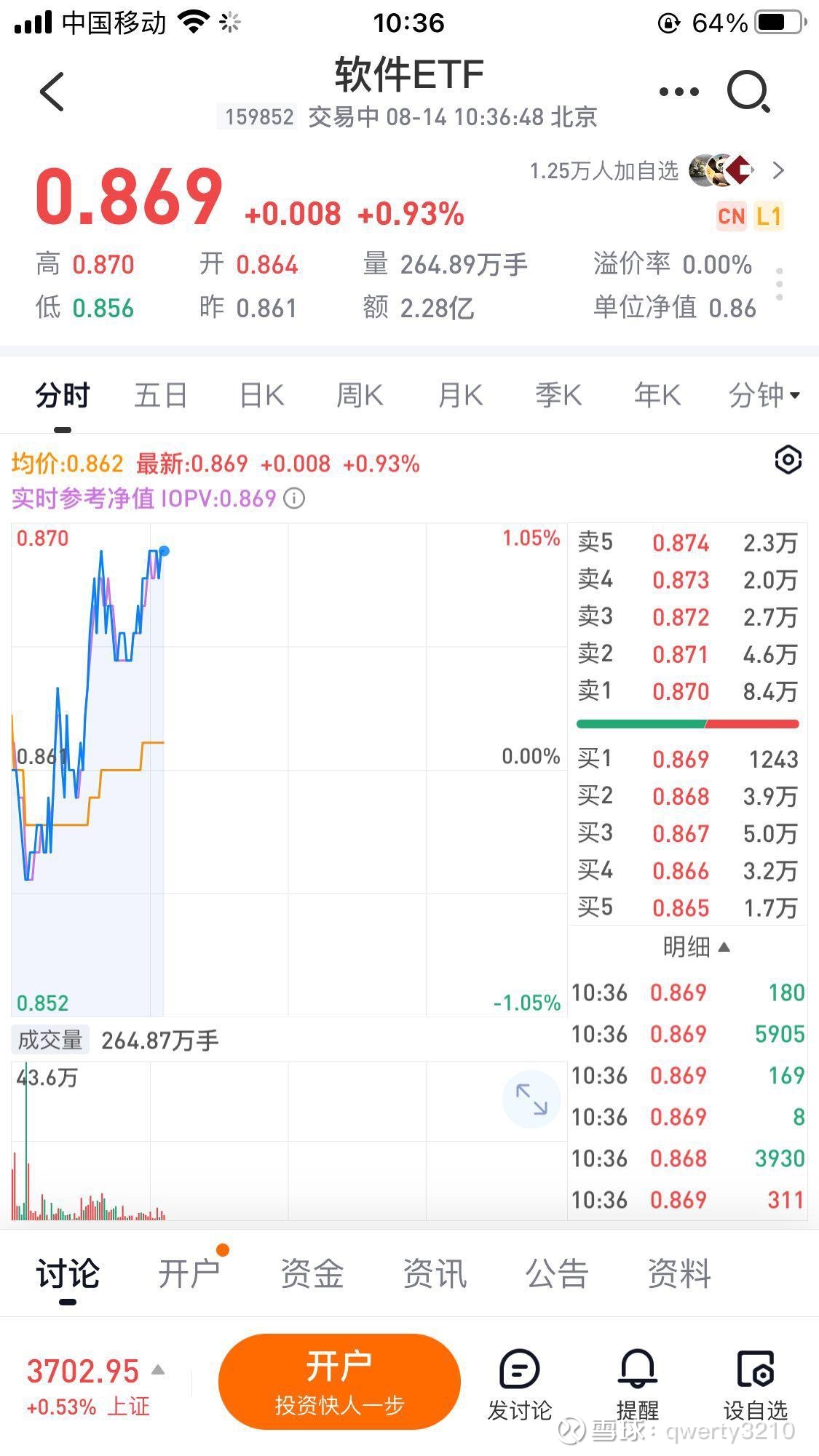Expand chart to fullscreen with arrows icon
Viewport: 819px width, 1456px height.
pyautogui.click(x=531, y=1099)
